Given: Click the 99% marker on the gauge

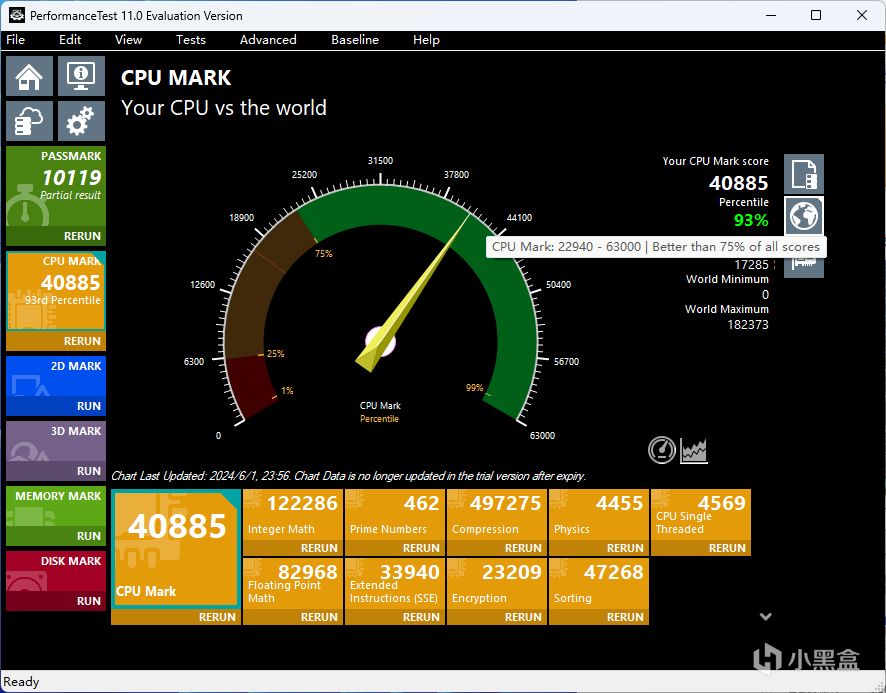Looking at the screenshot, I should (x=474, y=388).
